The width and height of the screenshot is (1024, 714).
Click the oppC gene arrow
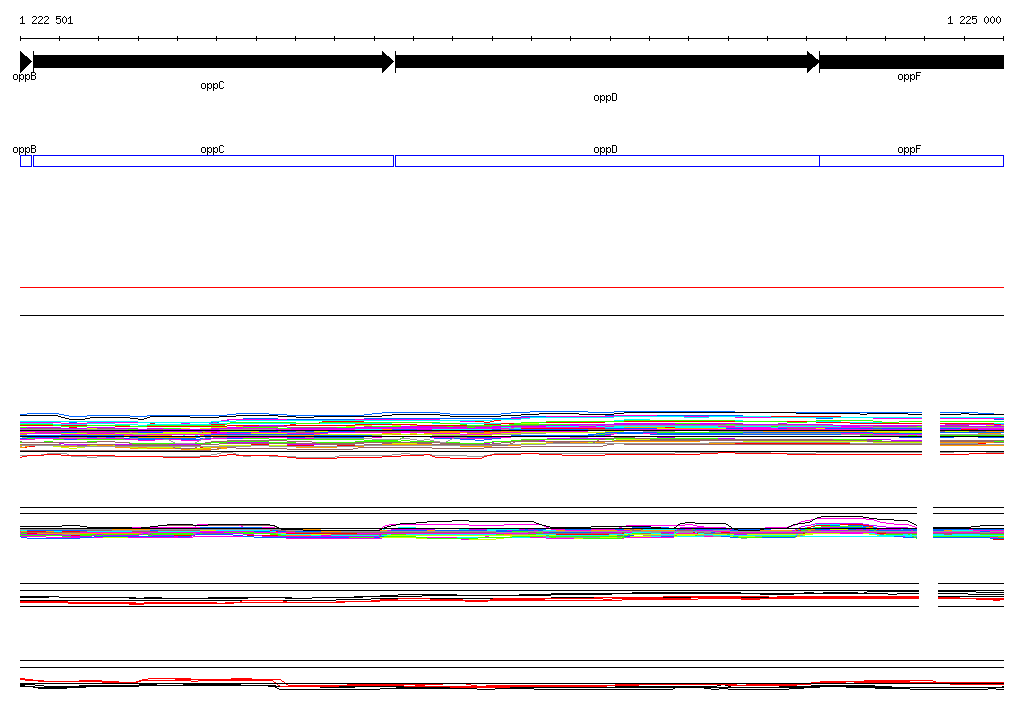point(214,62)
